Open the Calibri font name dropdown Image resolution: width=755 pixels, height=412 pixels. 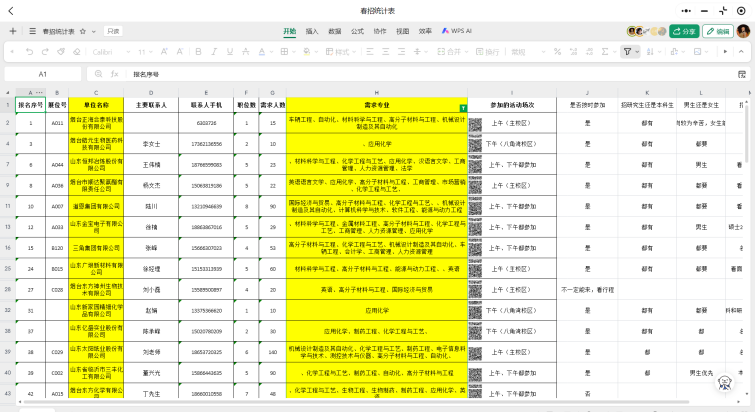click(110, 51)
